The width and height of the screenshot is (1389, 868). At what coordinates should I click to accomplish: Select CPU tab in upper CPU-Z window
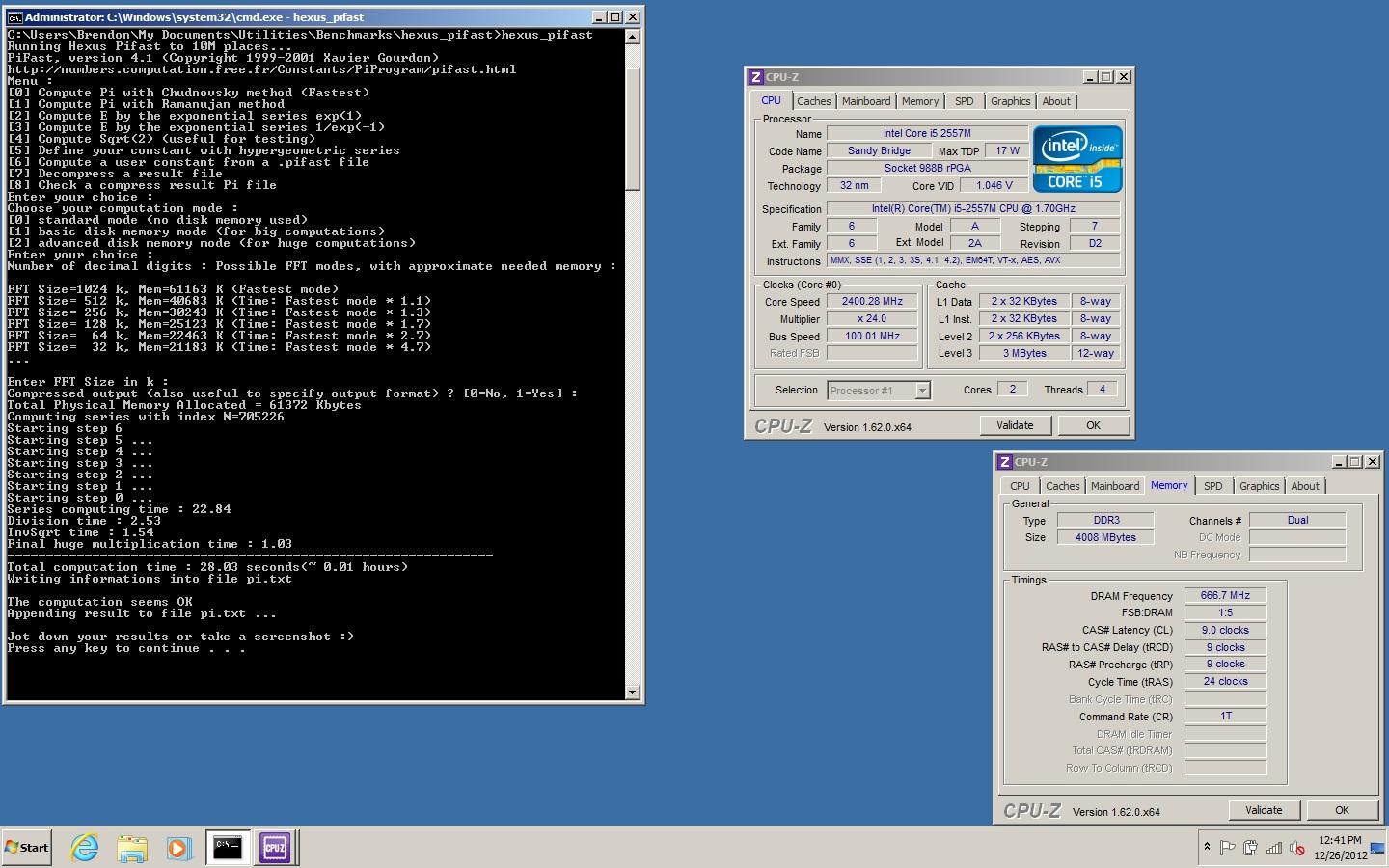772,100
